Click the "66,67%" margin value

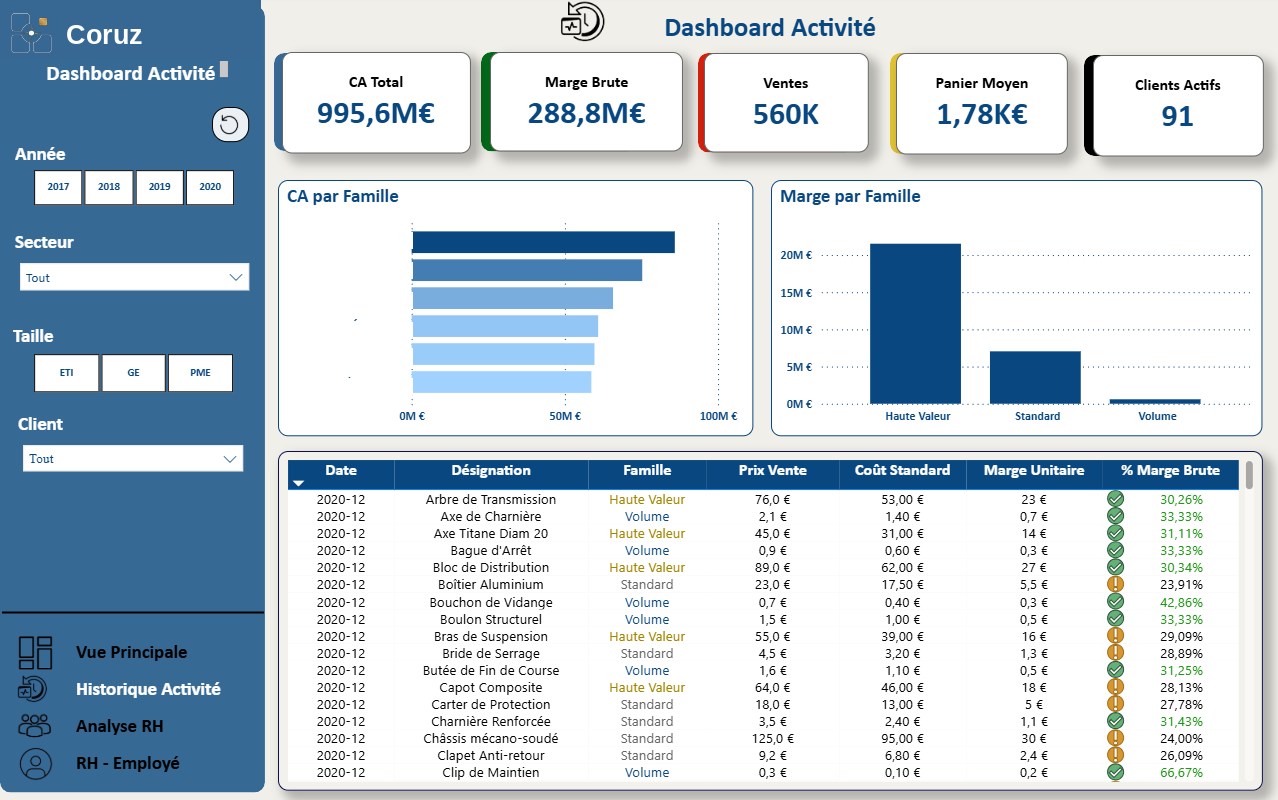[x=1181, y=772]
